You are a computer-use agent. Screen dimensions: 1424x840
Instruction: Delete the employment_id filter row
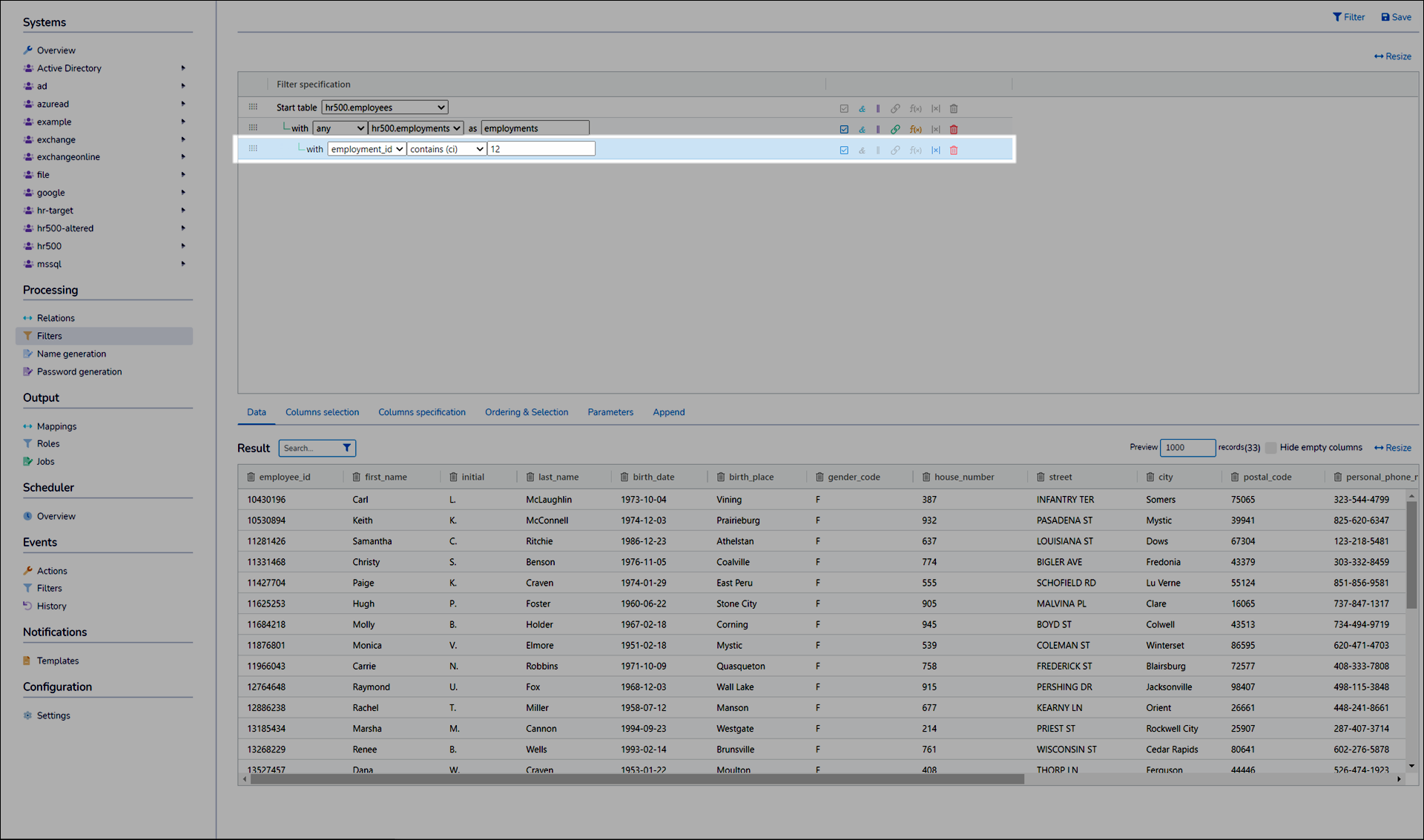pyautogui.click(x=954, y=150)
